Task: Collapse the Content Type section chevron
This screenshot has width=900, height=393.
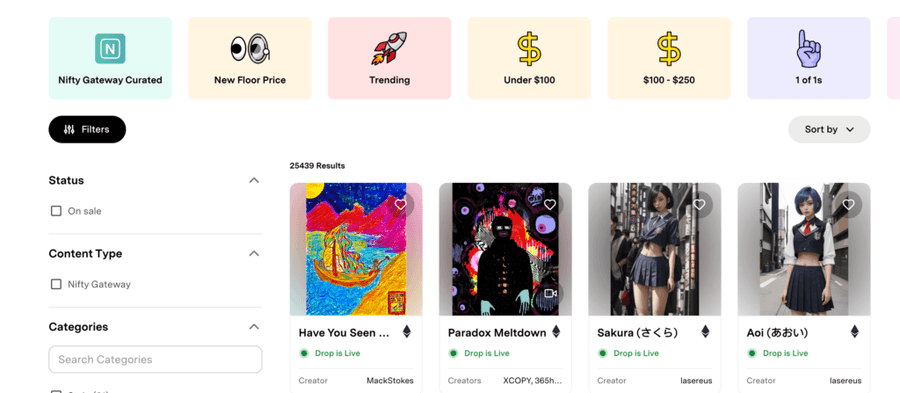Action: (254, 254)
